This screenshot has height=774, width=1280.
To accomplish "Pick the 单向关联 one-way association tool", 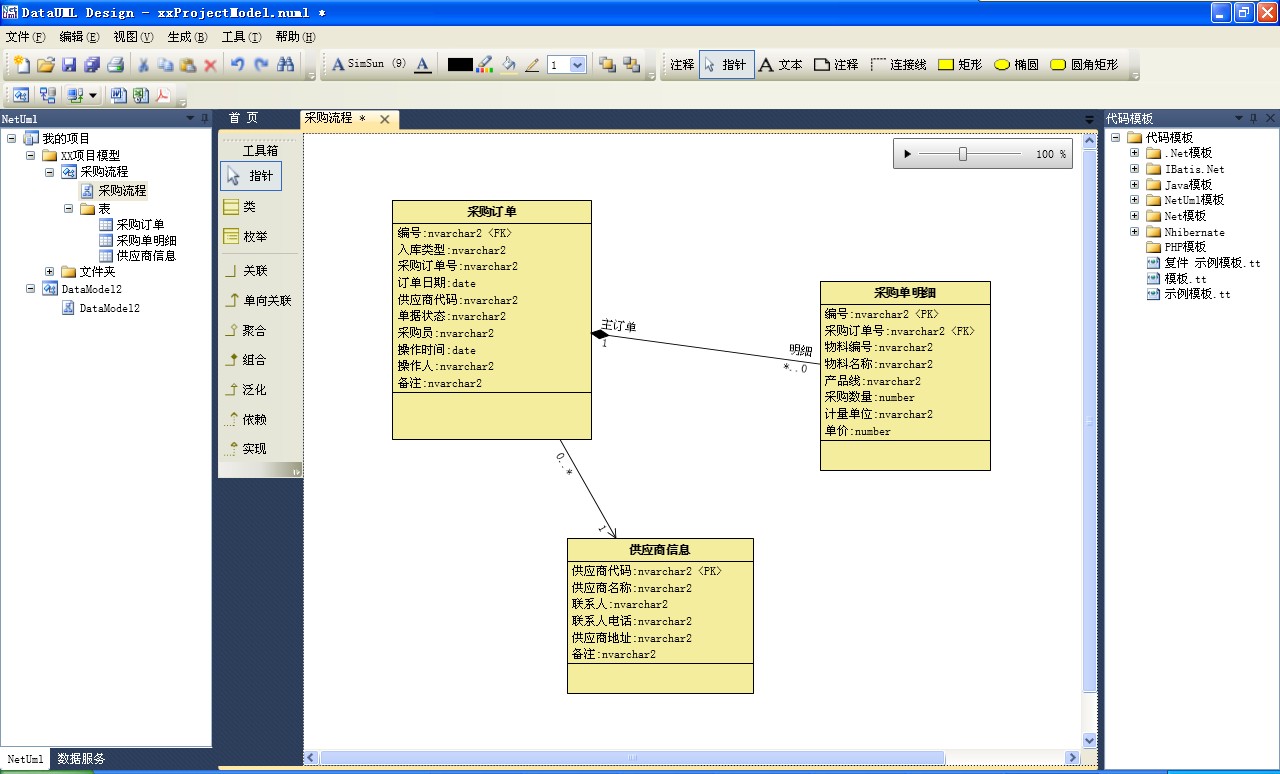I will (258, 300).
